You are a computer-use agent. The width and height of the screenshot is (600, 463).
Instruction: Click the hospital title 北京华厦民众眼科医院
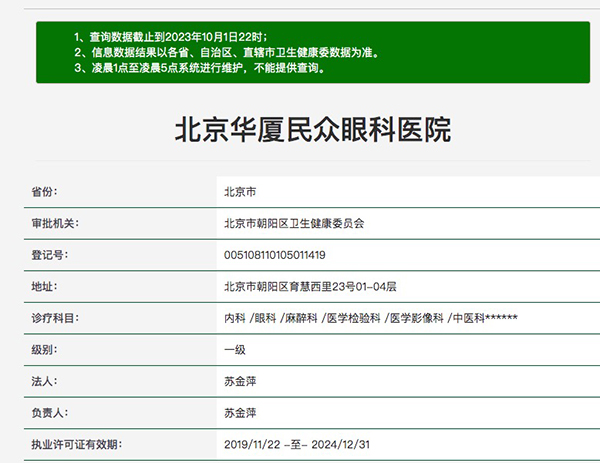pyautogui.click(x=313, y=130)
